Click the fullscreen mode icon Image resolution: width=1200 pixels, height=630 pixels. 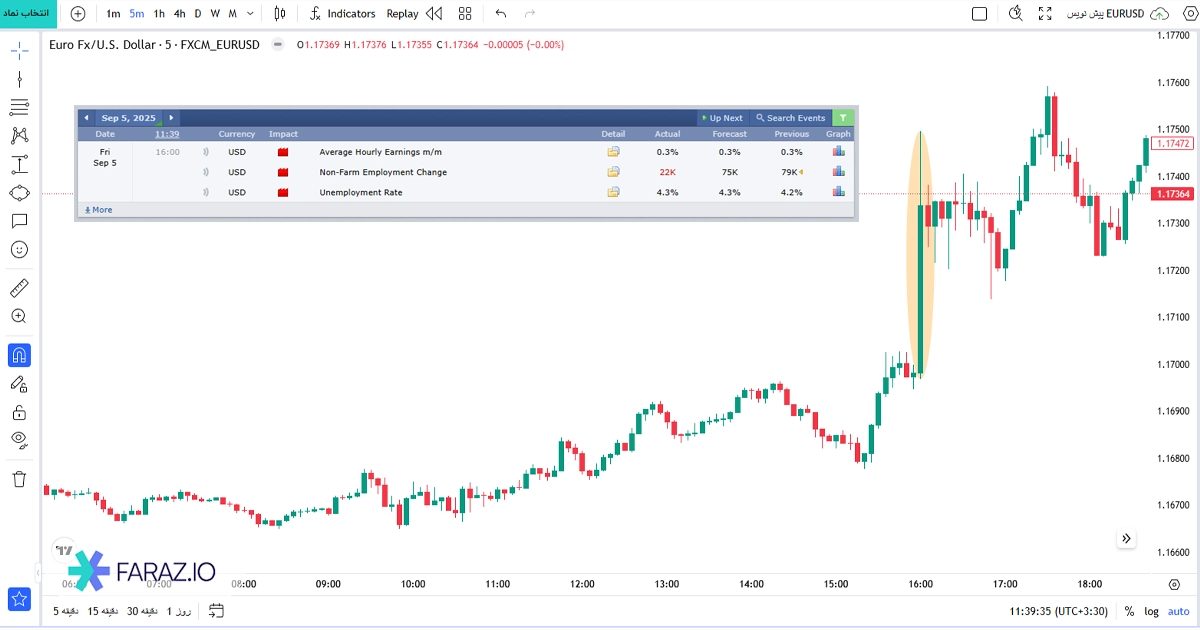pos(1045,14)
